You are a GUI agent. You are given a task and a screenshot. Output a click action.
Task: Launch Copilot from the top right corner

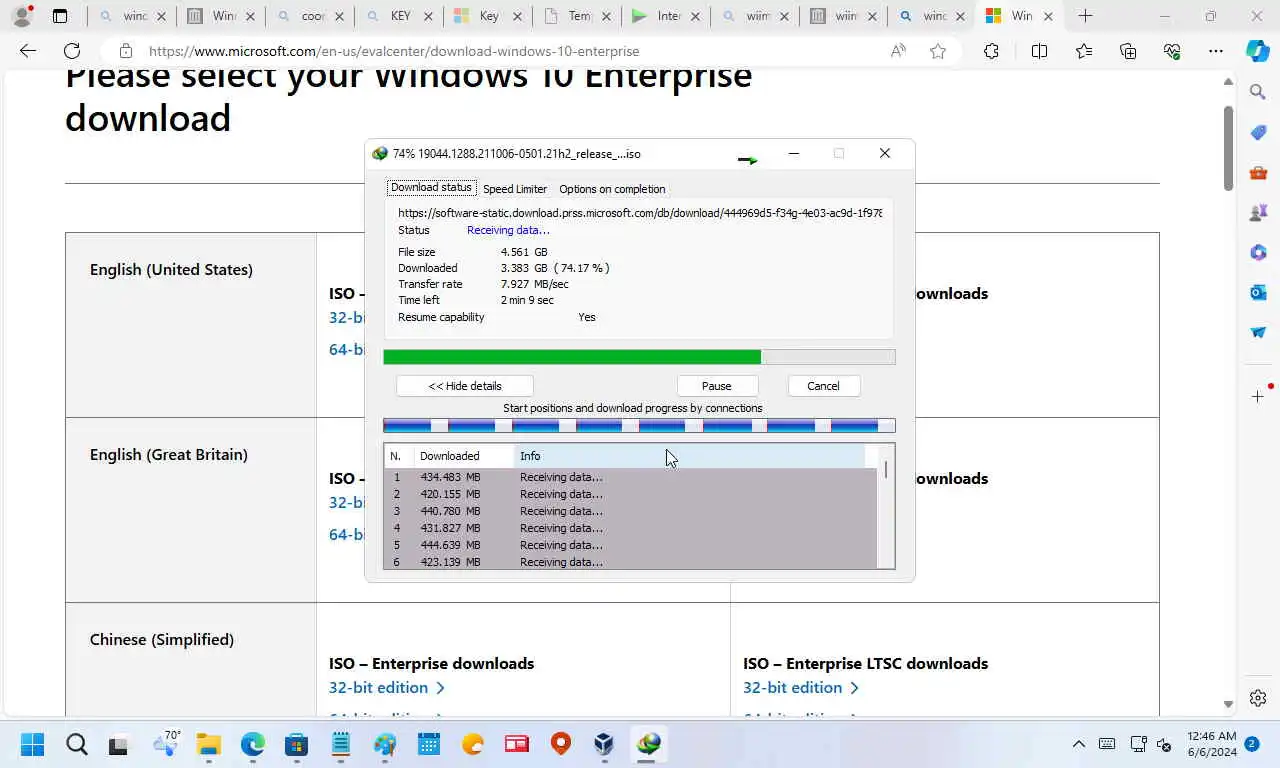click(1258, 51)
